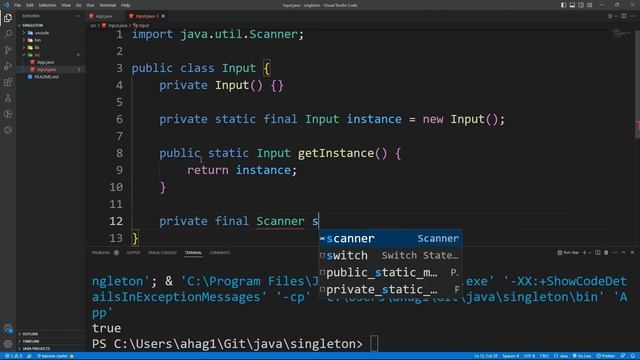The width and height of the screenshot is (640, 360).
Task: Kill terminal with trash icon
Action: 606,253
